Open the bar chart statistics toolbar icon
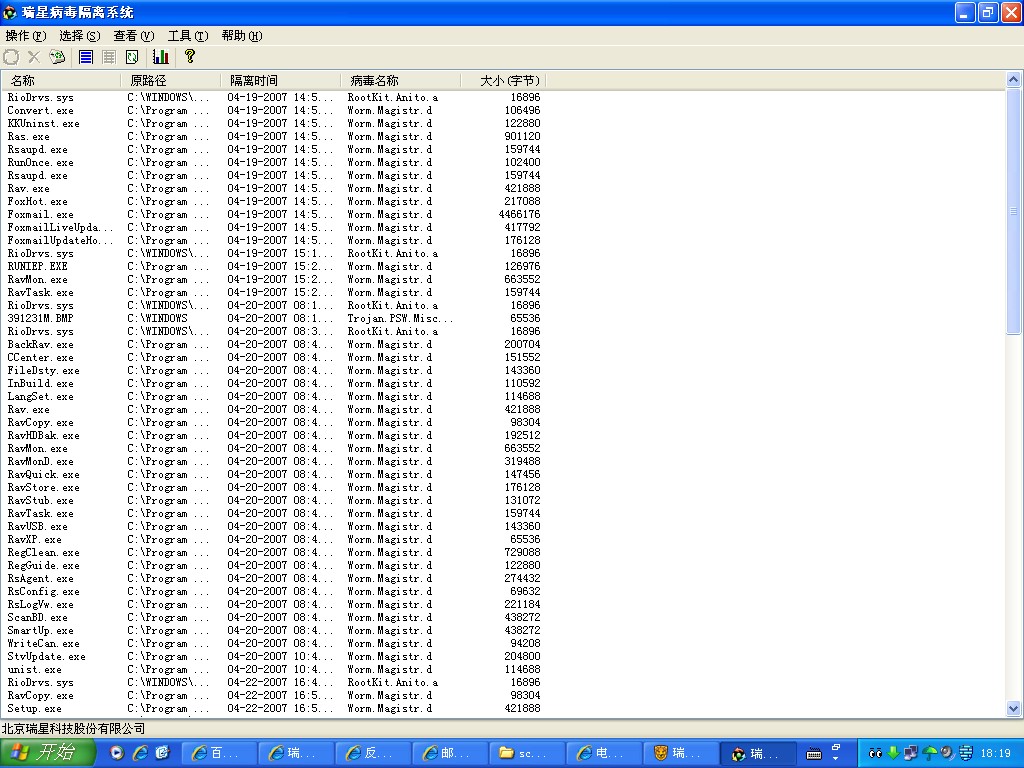Image resolution: width=1024 pixels, height=768 pixels. point(161,57)
